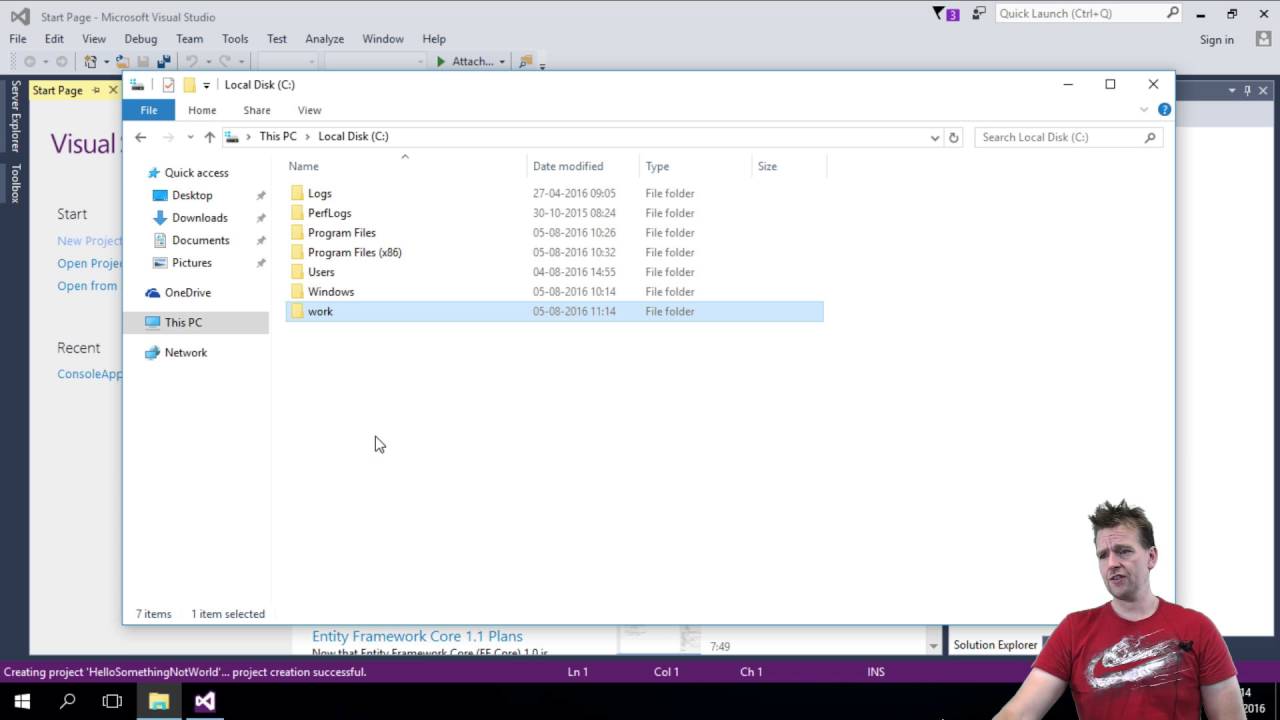1280x720 pixels.
Task: Open Task View on the taskbar
Action: (x=112, y=701)
